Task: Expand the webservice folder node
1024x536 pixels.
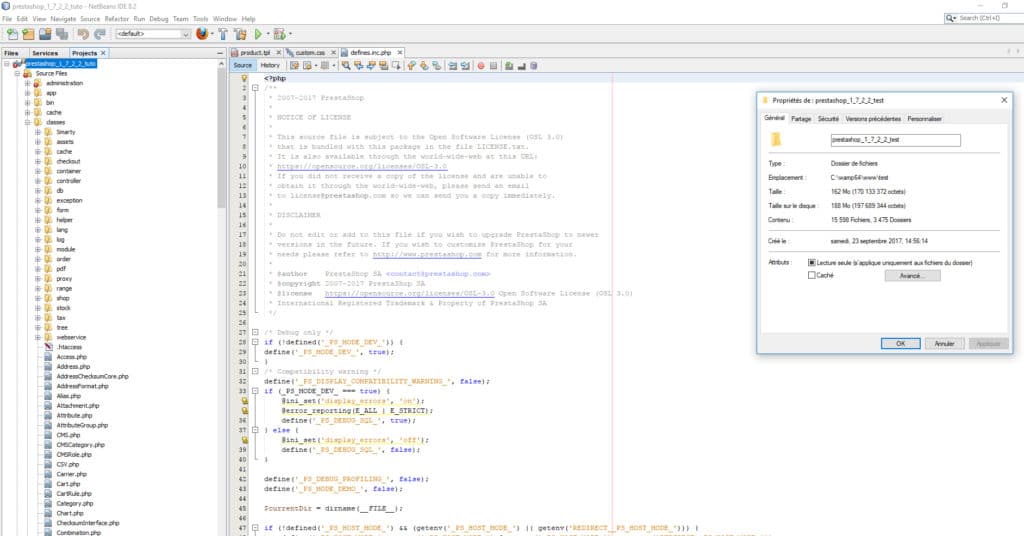Action: pos(38,338)
